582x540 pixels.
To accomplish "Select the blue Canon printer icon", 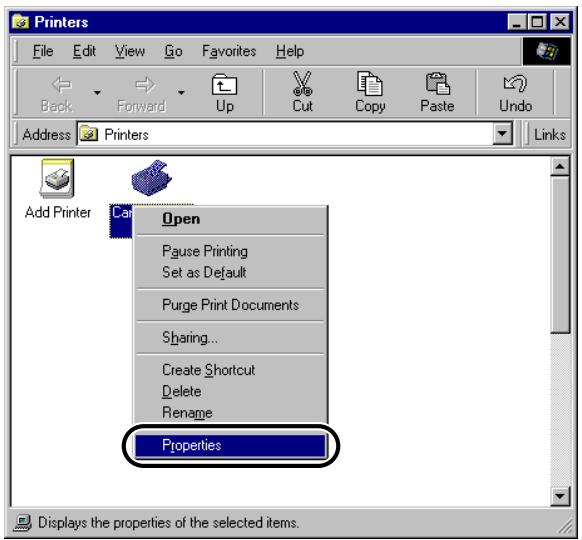I will [152, 178].
